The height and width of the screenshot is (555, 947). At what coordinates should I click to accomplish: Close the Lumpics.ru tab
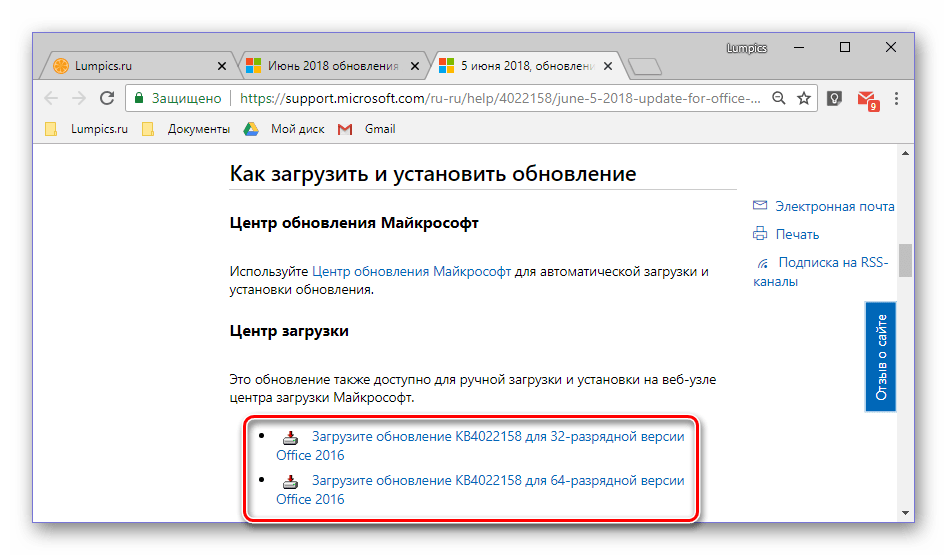(222, 66)
